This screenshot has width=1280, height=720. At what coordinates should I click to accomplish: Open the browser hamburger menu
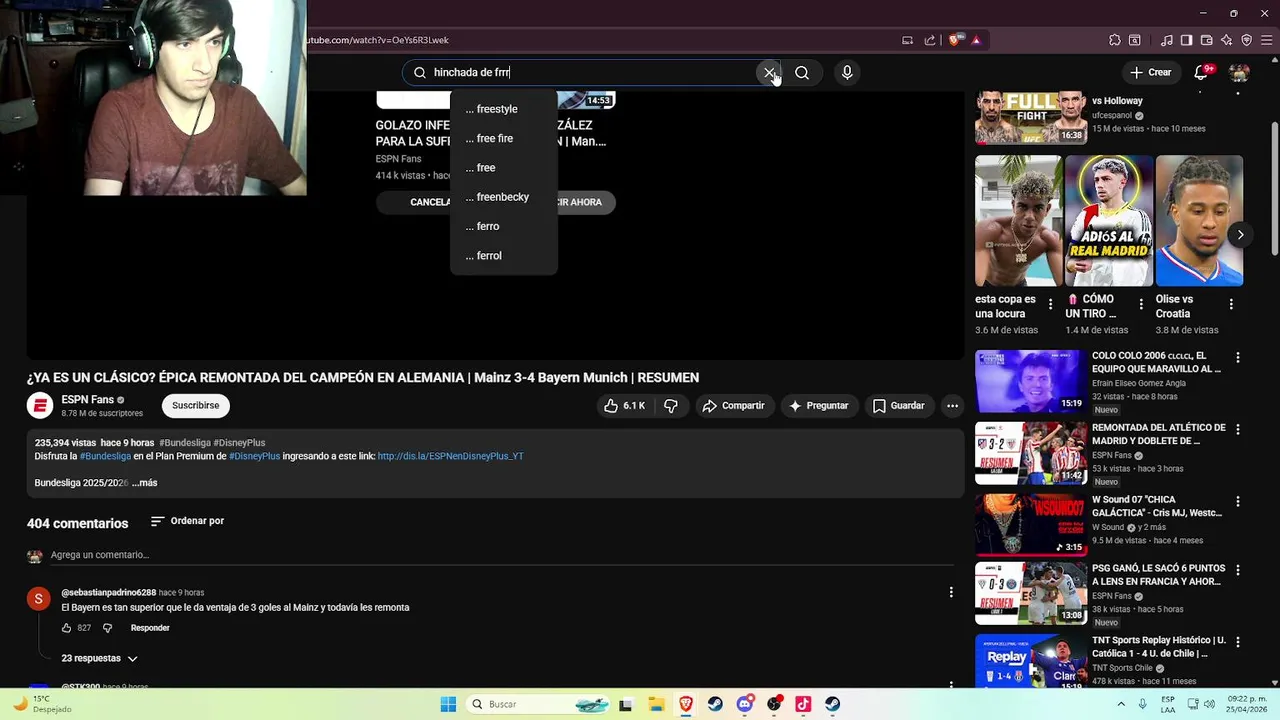(x=1265, y=40)
